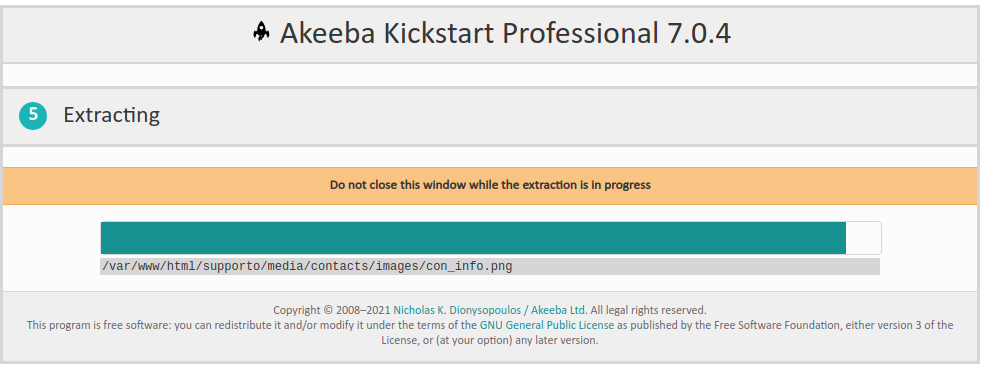Open the GNU General Public License link

[547, 325]
